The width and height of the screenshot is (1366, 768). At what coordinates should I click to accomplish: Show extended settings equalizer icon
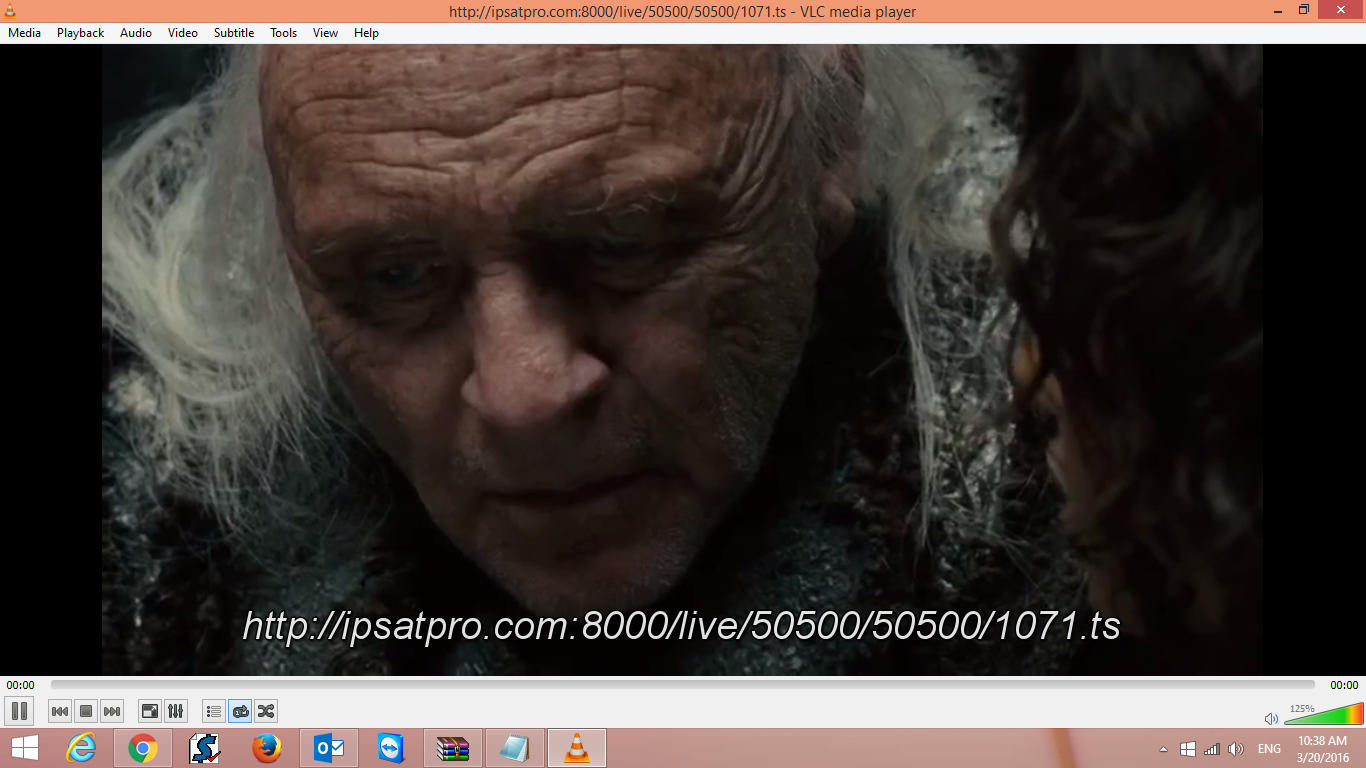point(175,711)
